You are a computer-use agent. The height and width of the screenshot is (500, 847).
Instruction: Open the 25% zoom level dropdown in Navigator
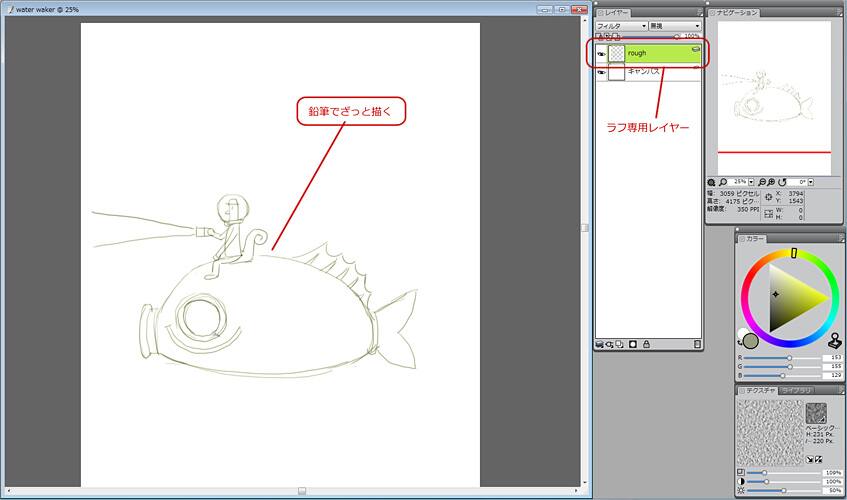[751, 182]
